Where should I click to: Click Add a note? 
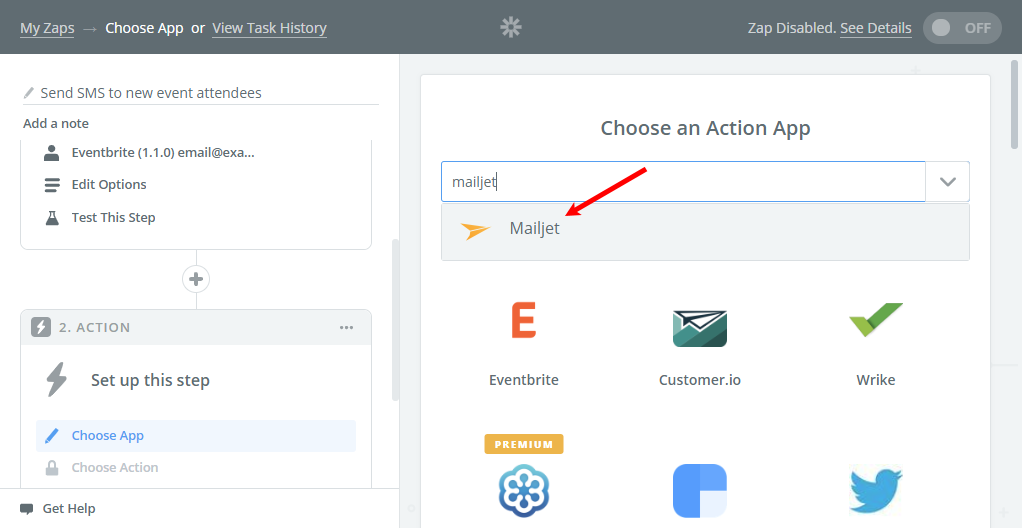tap(56, 123)
